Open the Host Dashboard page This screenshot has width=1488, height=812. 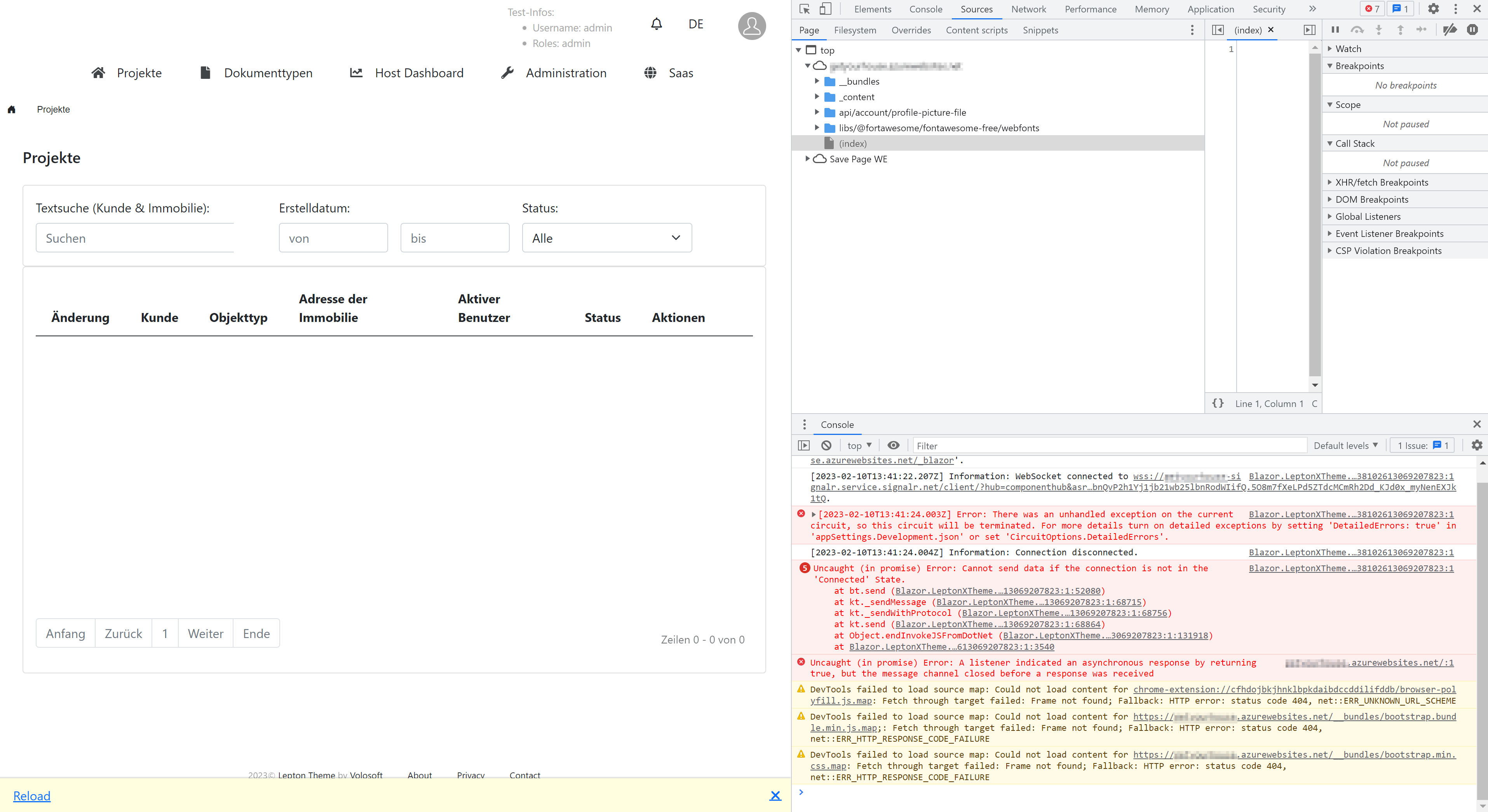point(419,73)
